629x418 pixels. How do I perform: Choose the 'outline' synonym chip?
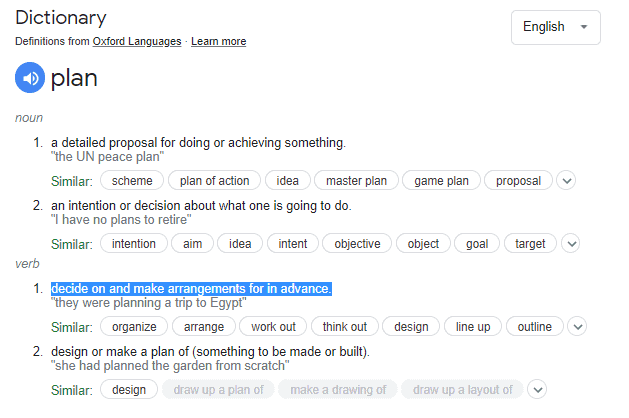[535, 327]
